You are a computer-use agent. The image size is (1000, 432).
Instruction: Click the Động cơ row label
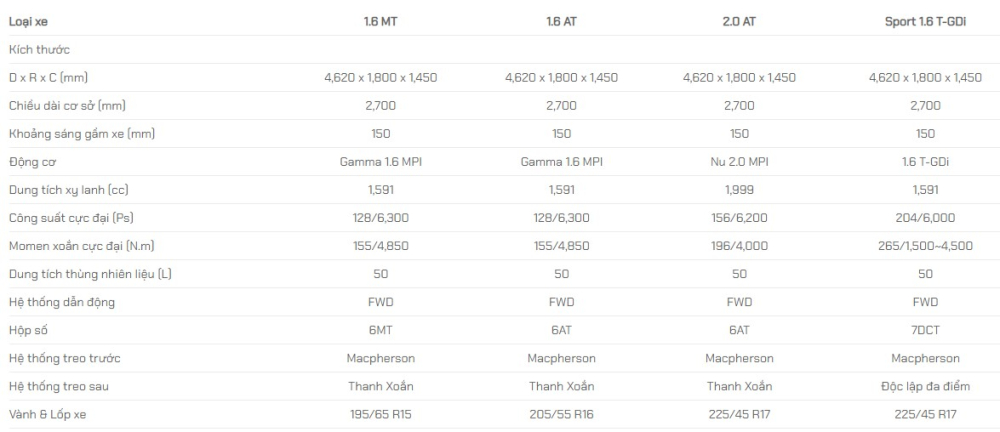33,162
